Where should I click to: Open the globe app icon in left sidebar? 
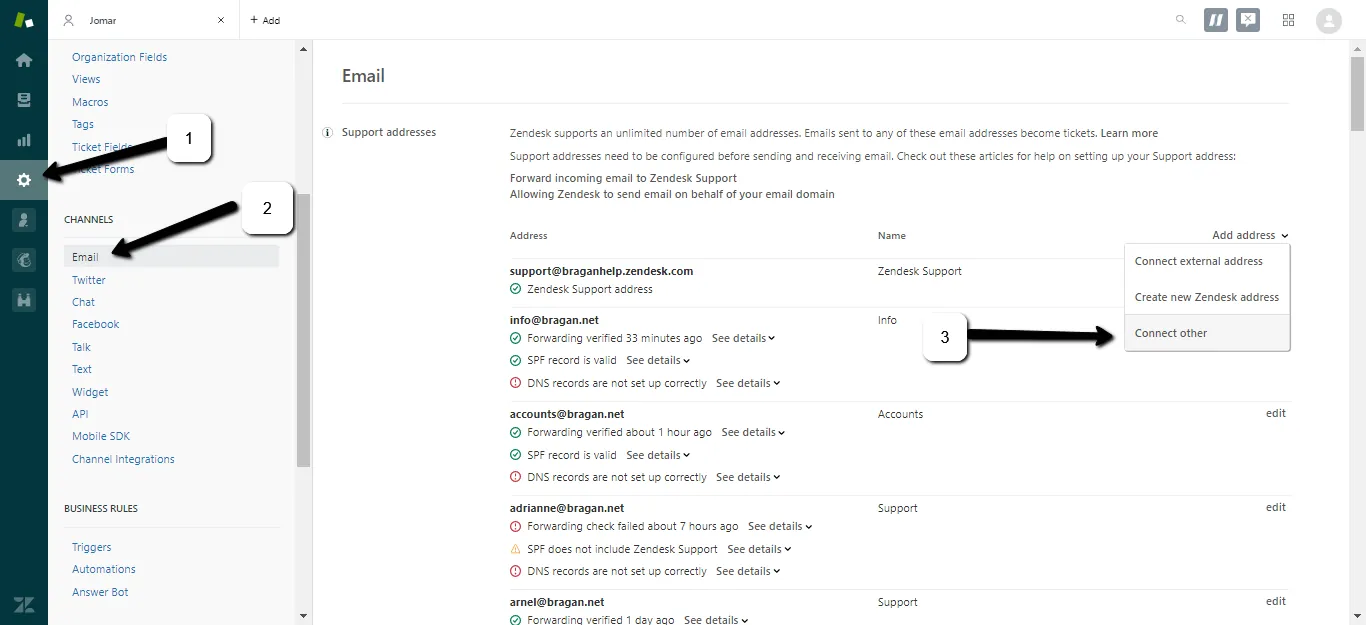pos(24,260)
